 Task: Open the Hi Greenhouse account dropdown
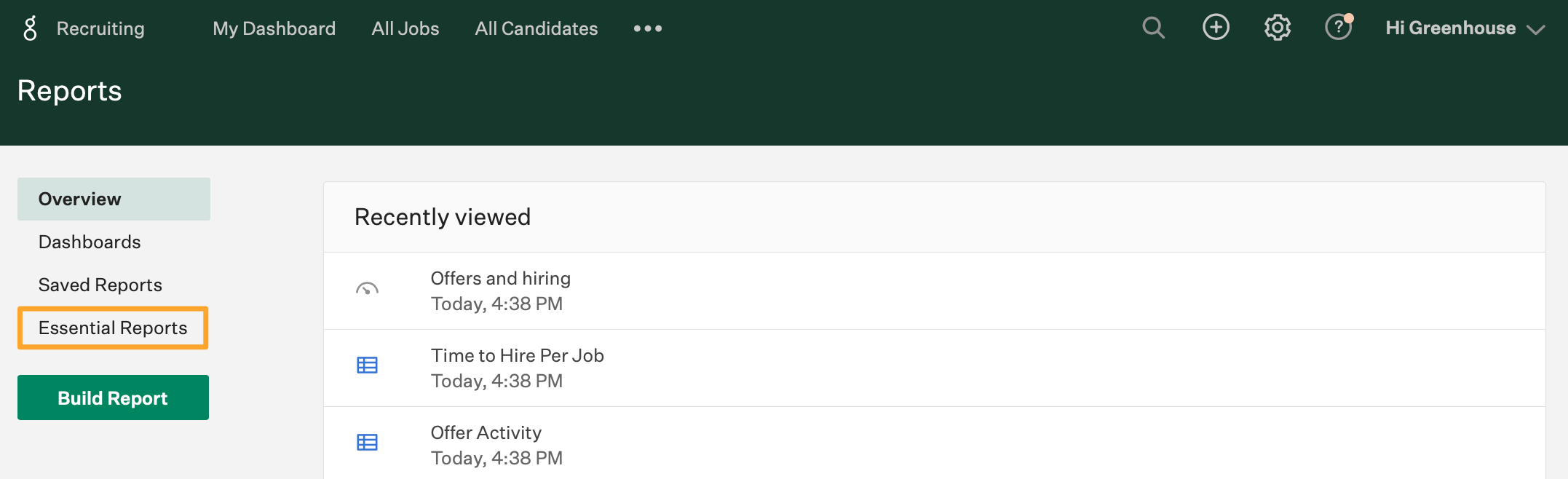click(1465, 28)
